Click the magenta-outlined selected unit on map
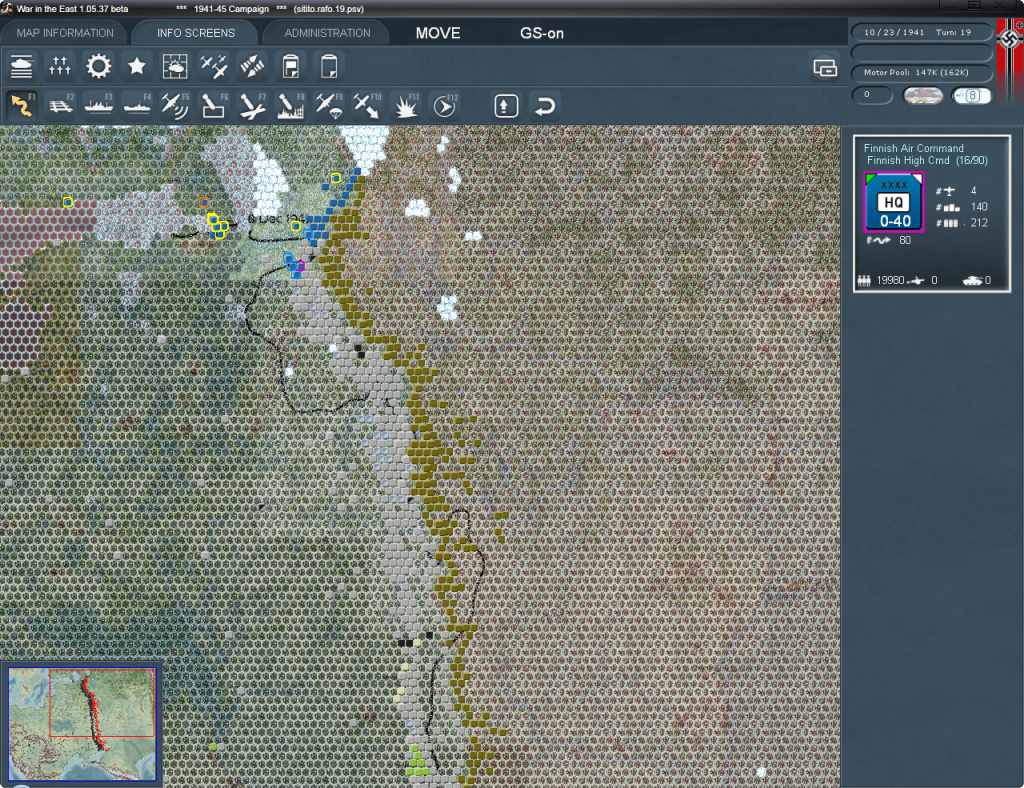Image resolution: width=1024 pixels, height=788 pixels. pos(299,266)
